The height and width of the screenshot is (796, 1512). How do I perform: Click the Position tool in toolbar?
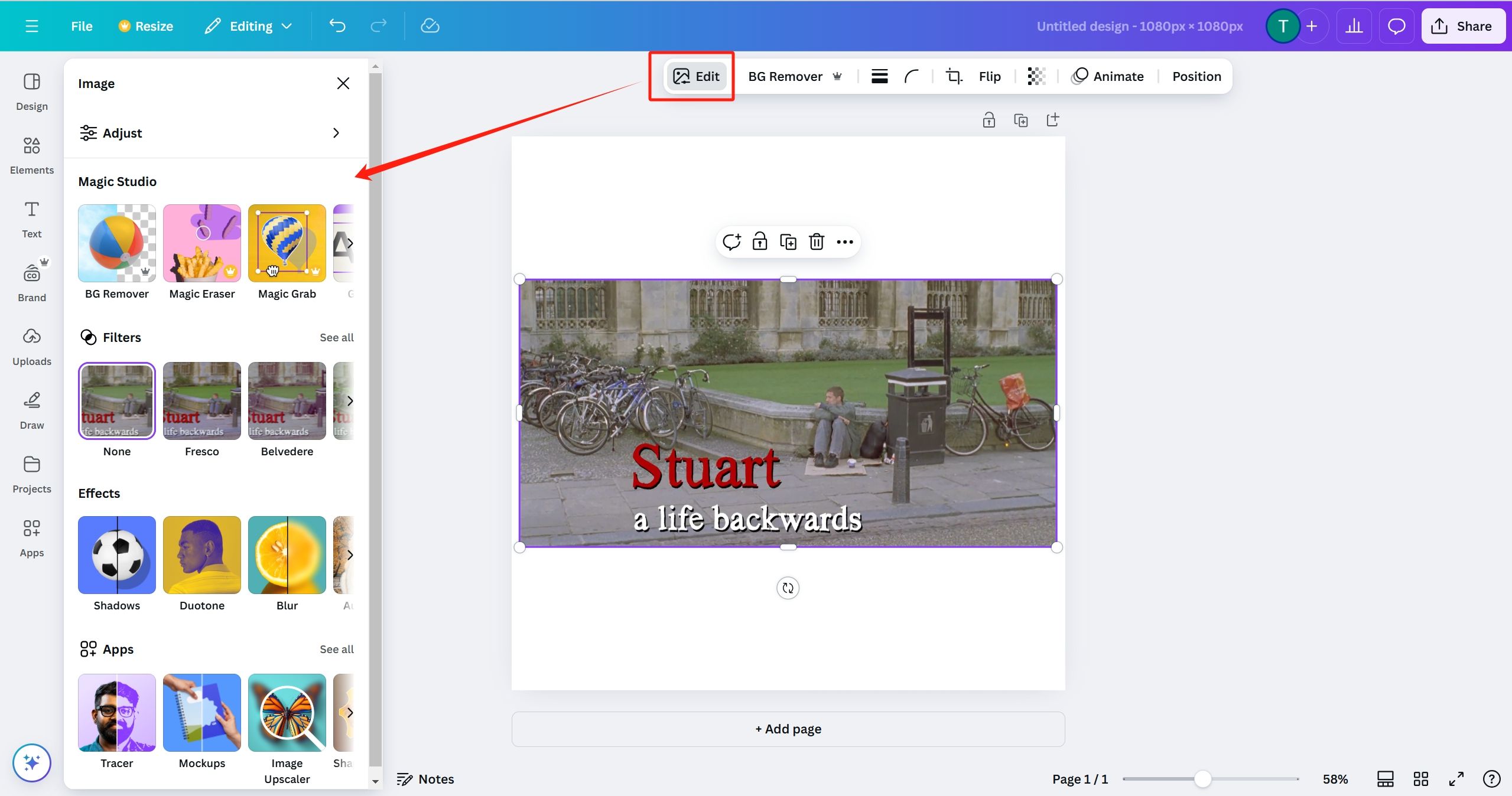tap(1196, 76)
